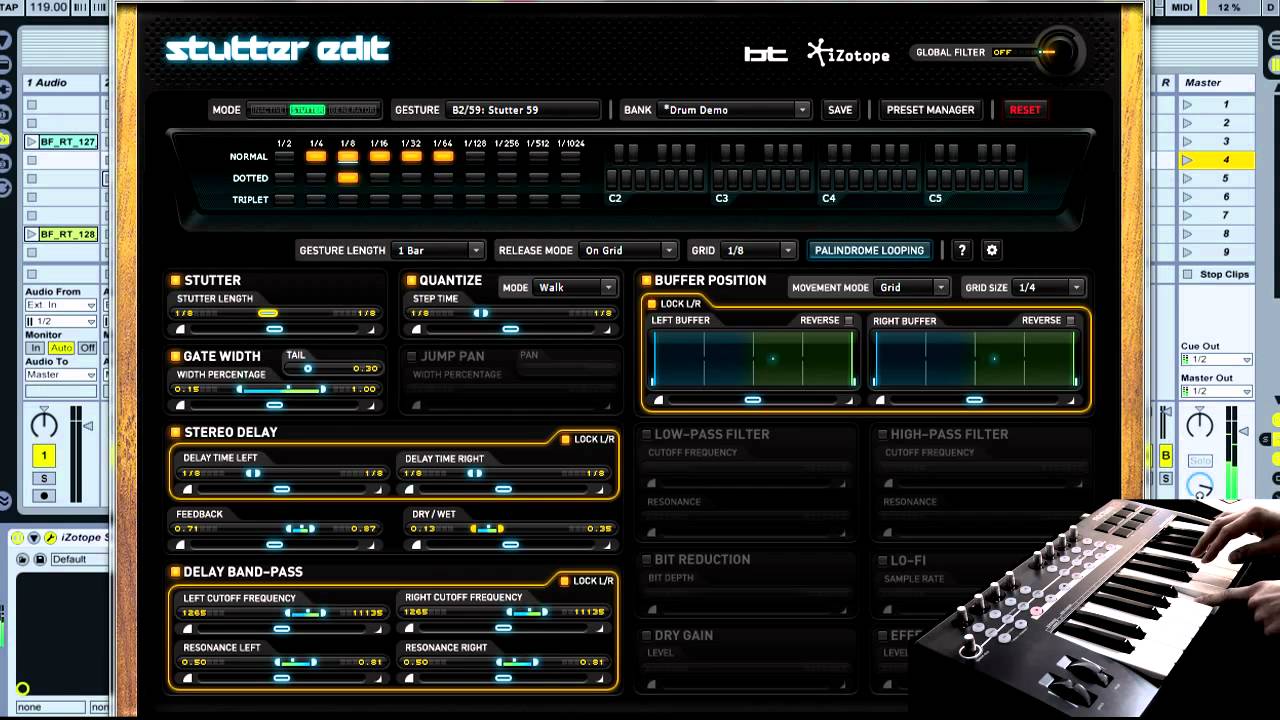1280x720 pixels.
Task: Launch master scene 4
Action: pyautogui.click(x=1187, y=160)
